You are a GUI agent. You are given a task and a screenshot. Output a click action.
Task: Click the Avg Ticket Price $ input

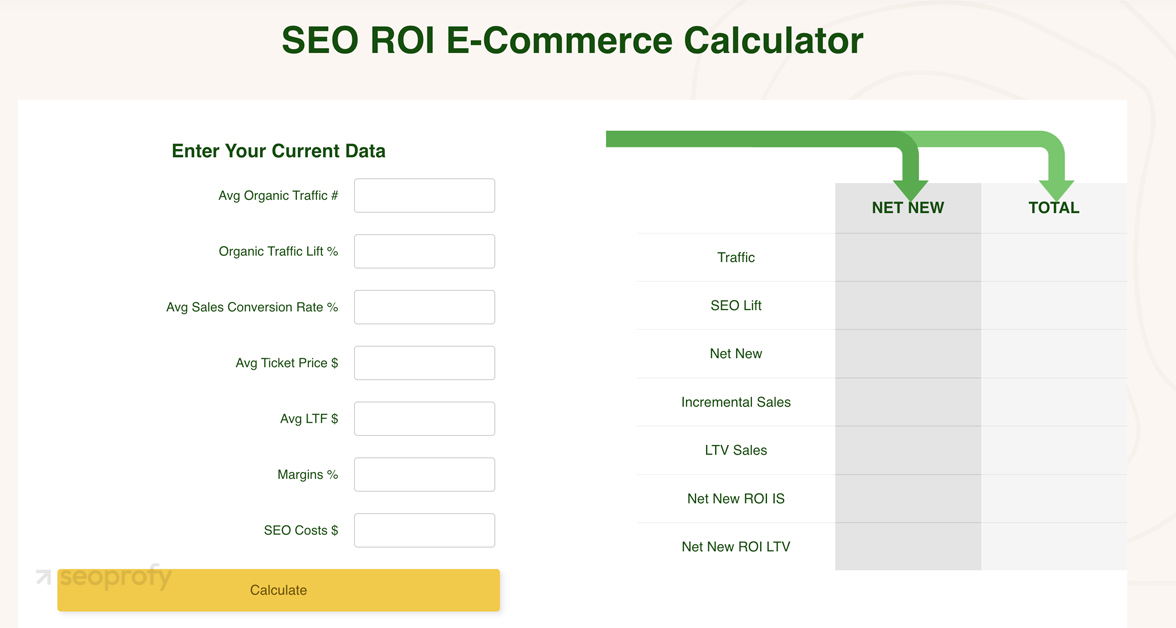pyautogui.click(x=424, y=363)
